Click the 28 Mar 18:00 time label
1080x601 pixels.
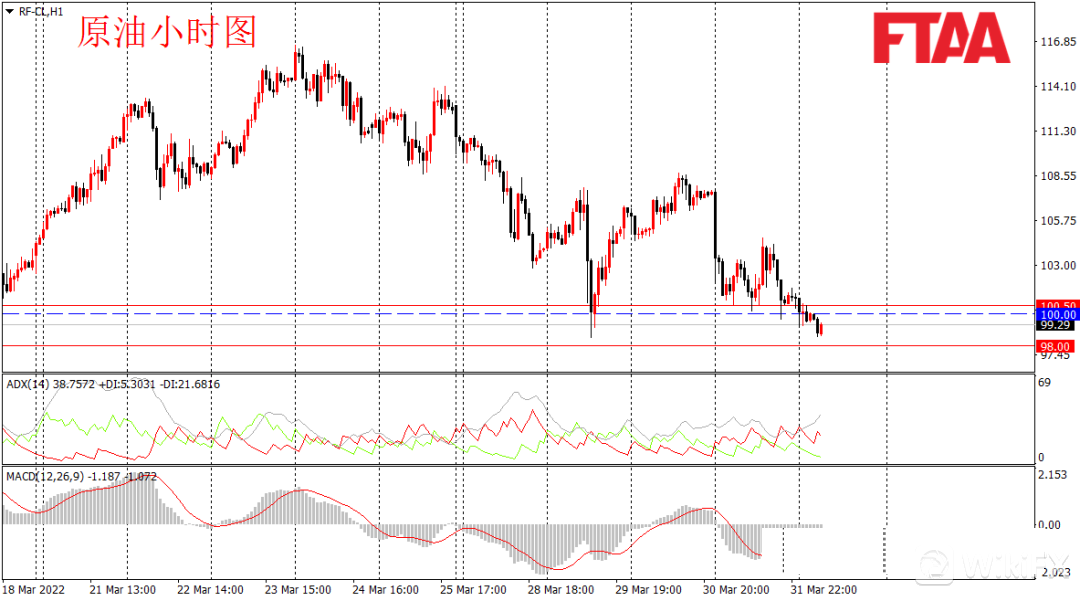coord(559,590)
